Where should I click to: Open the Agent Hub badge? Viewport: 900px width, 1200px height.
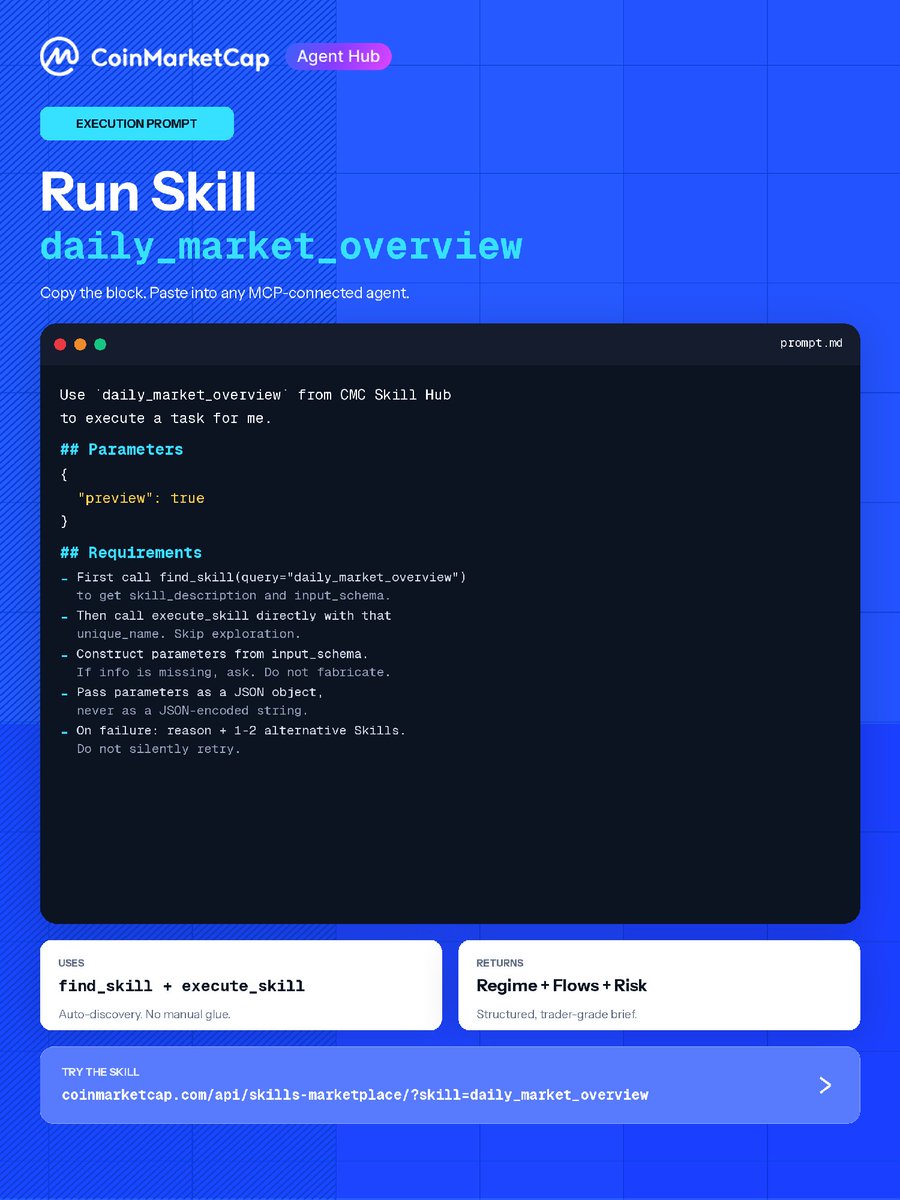[x=338, y=57]
